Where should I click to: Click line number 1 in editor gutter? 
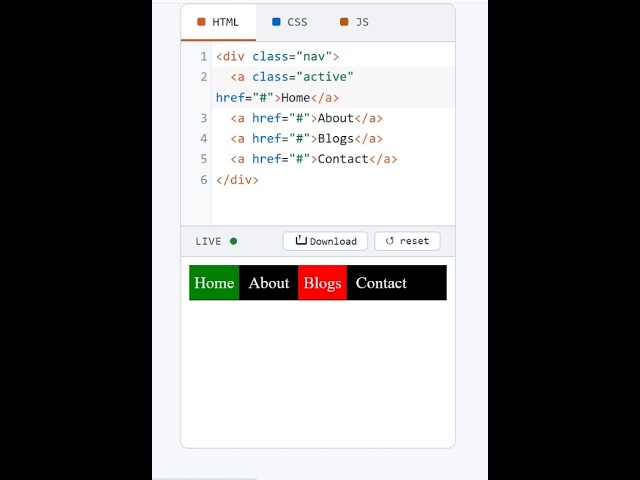click(204, 57)
